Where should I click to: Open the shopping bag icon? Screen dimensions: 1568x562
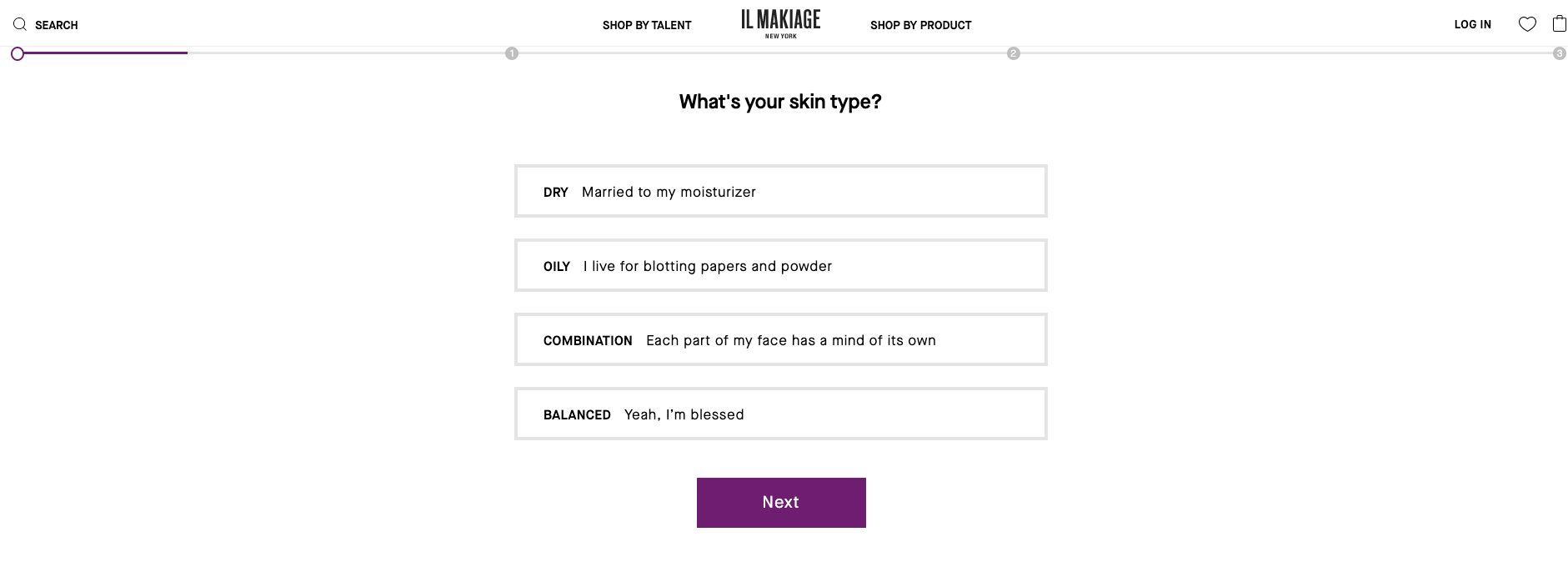click(1557, 24)
